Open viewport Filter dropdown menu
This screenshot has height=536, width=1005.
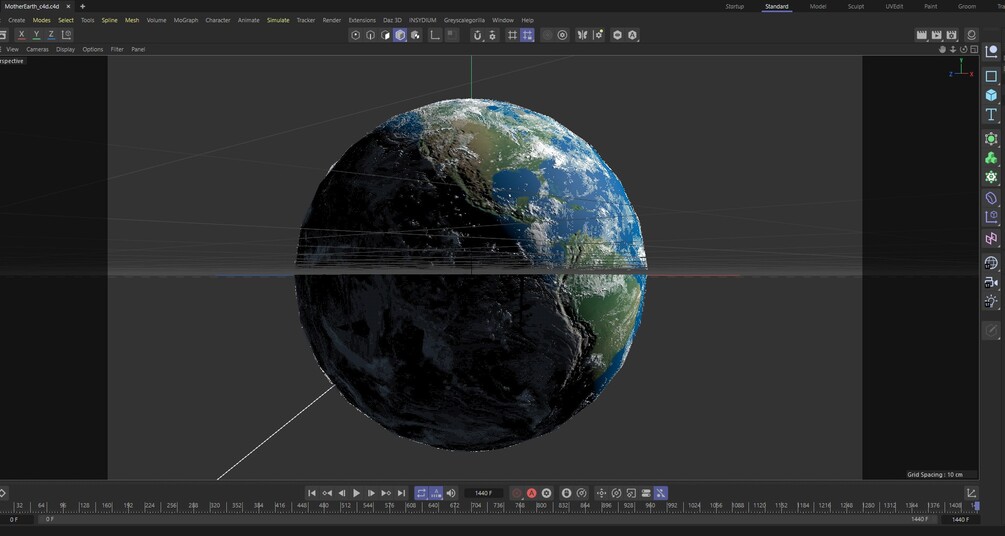117,49
